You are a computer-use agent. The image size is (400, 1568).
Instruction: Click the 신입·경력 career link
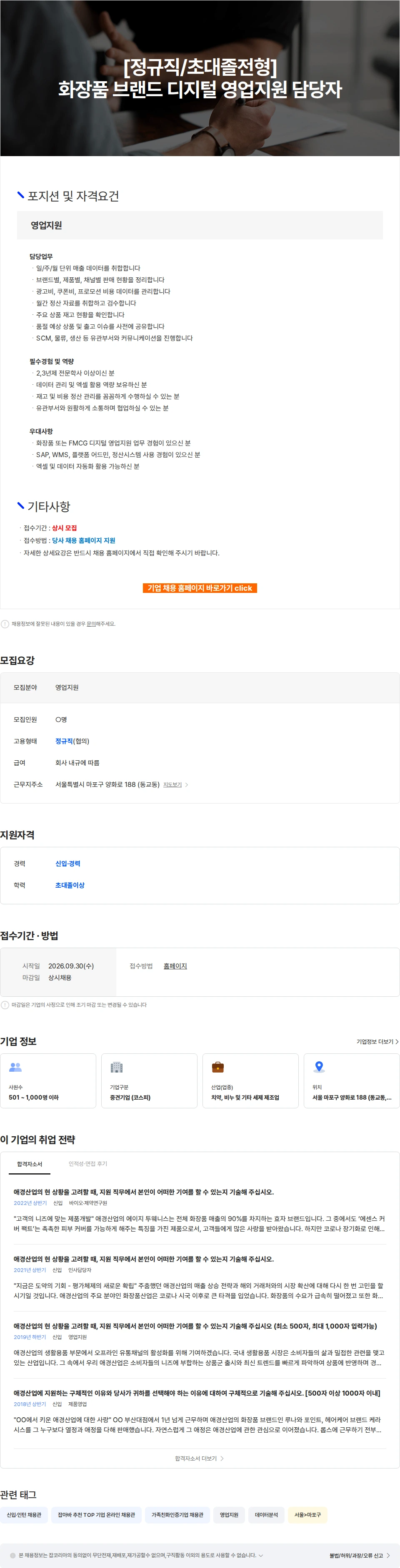67,864
